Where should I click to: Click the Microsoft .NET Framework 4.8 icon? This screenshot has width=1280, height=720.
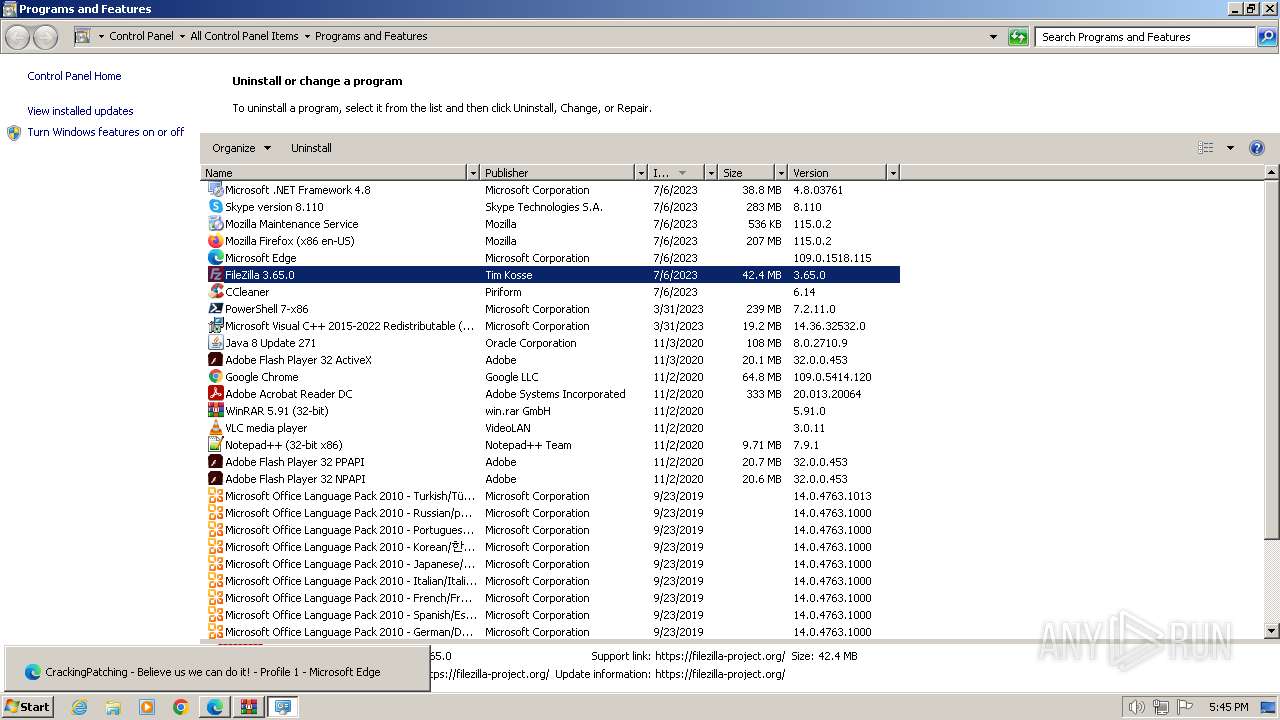[x=215, y=190]
